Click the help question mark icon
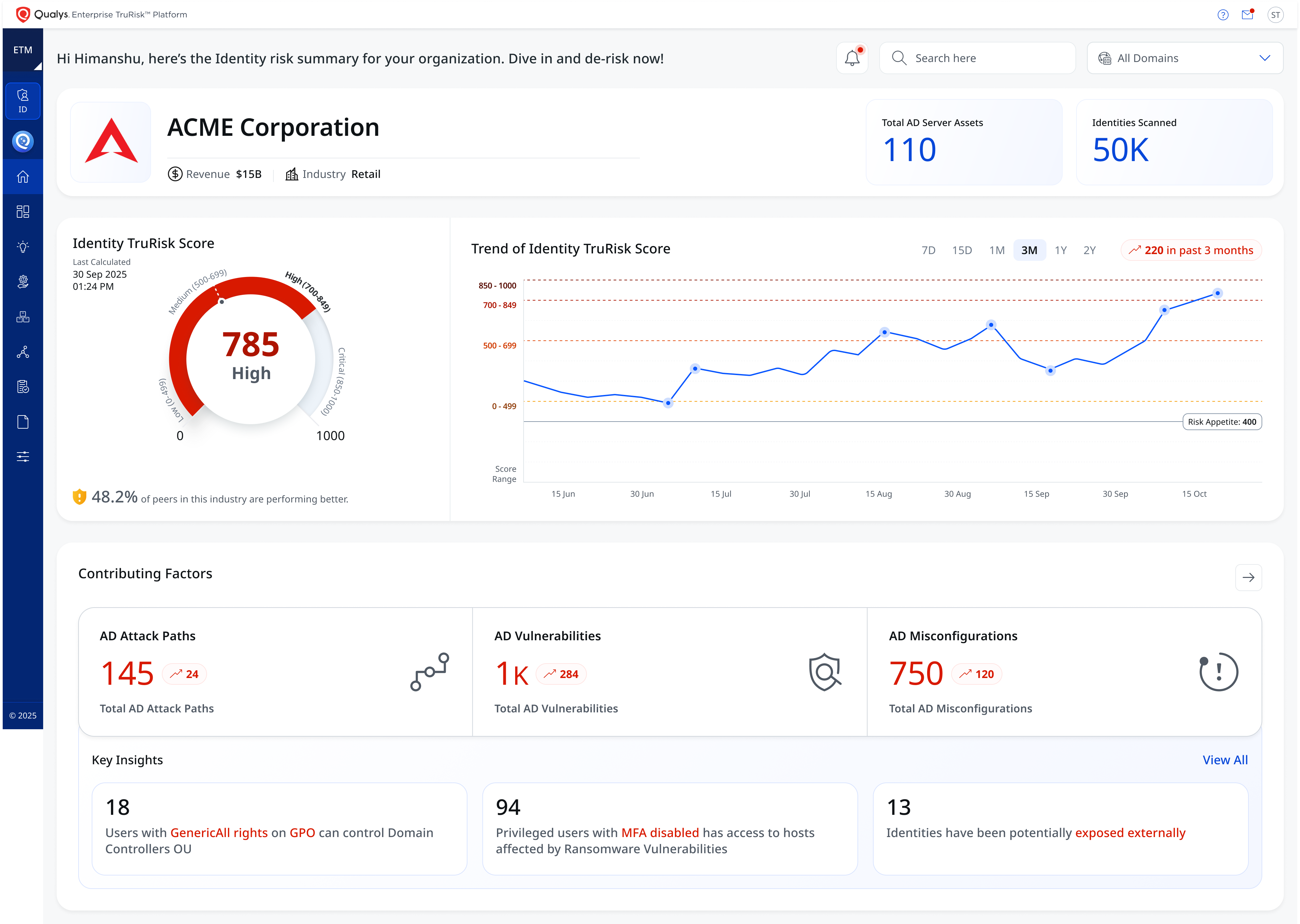Image resolution: width=1300 pixels, height=924 pixels. [1222, 15]
